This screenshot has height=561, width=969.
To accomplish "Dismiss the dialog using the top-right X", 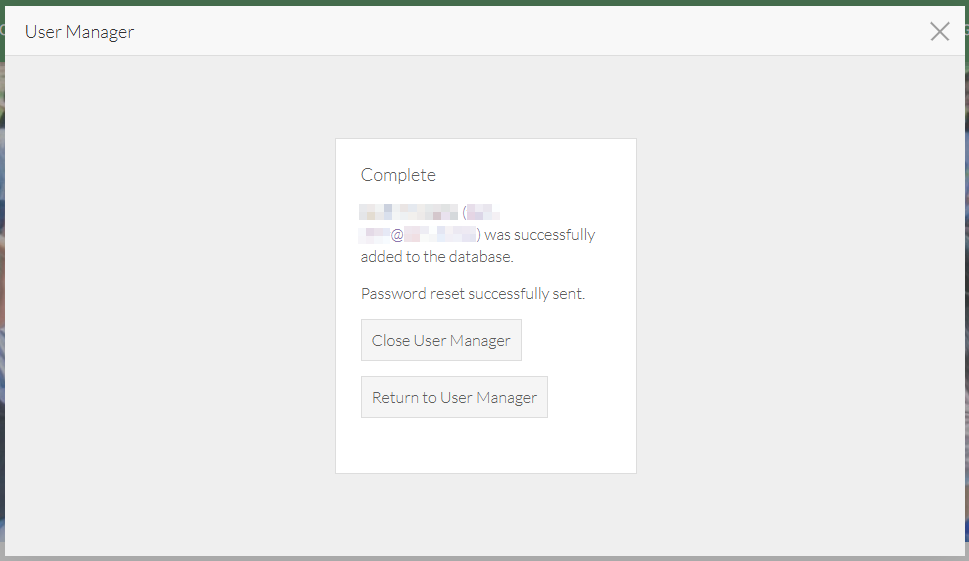I will [939, 31].
